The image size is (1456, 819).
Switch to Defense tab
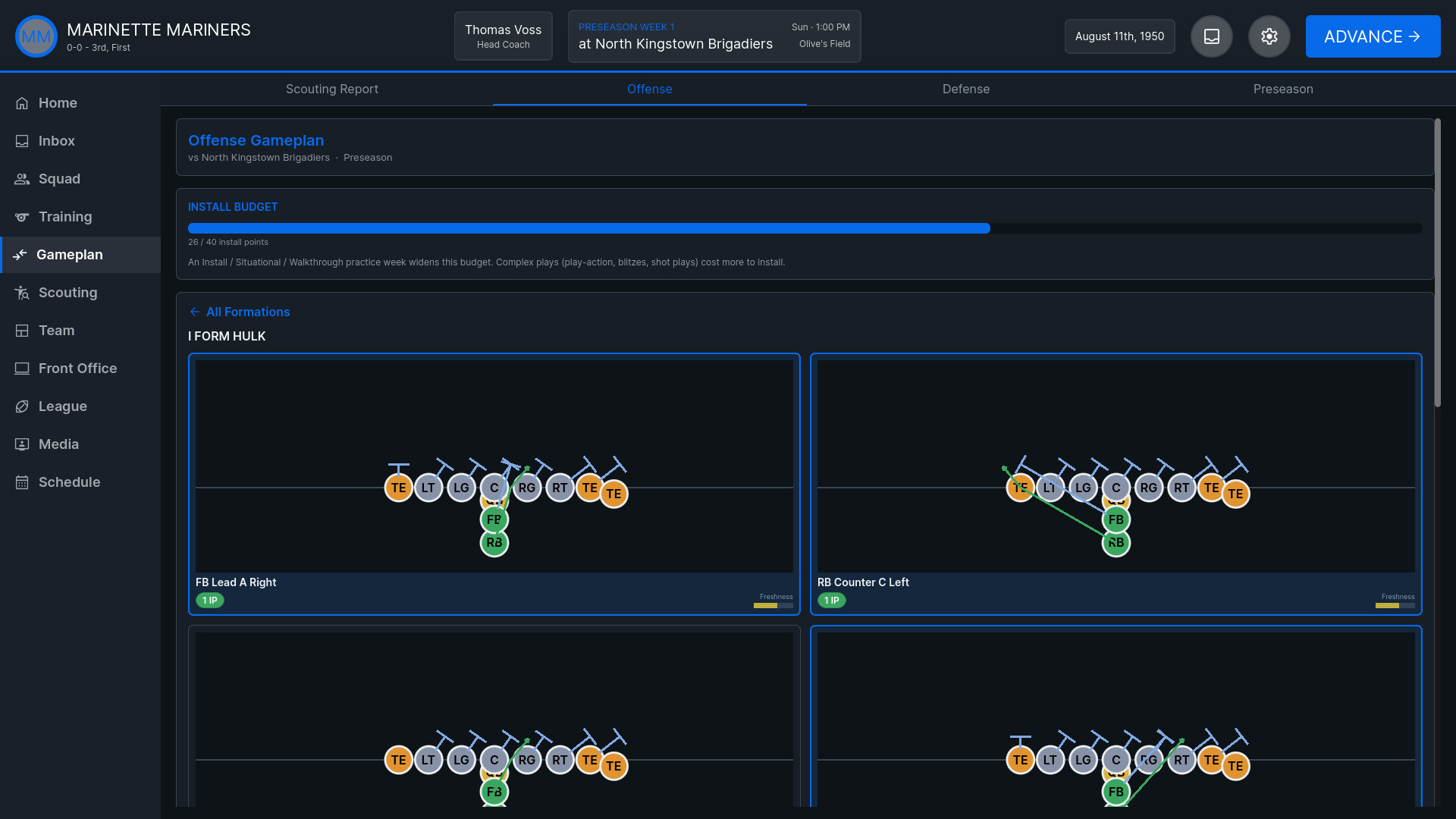point(965,89)
